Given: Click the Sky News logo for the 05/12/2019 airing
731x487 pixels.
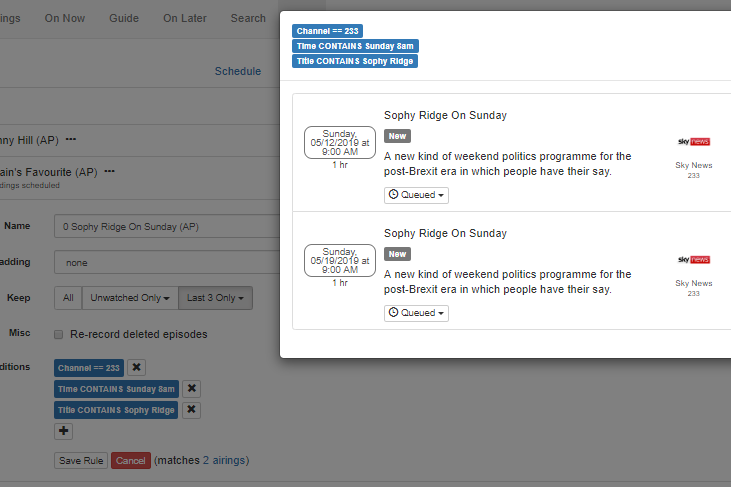Looking at the screenshot, I should coord(693,142).
